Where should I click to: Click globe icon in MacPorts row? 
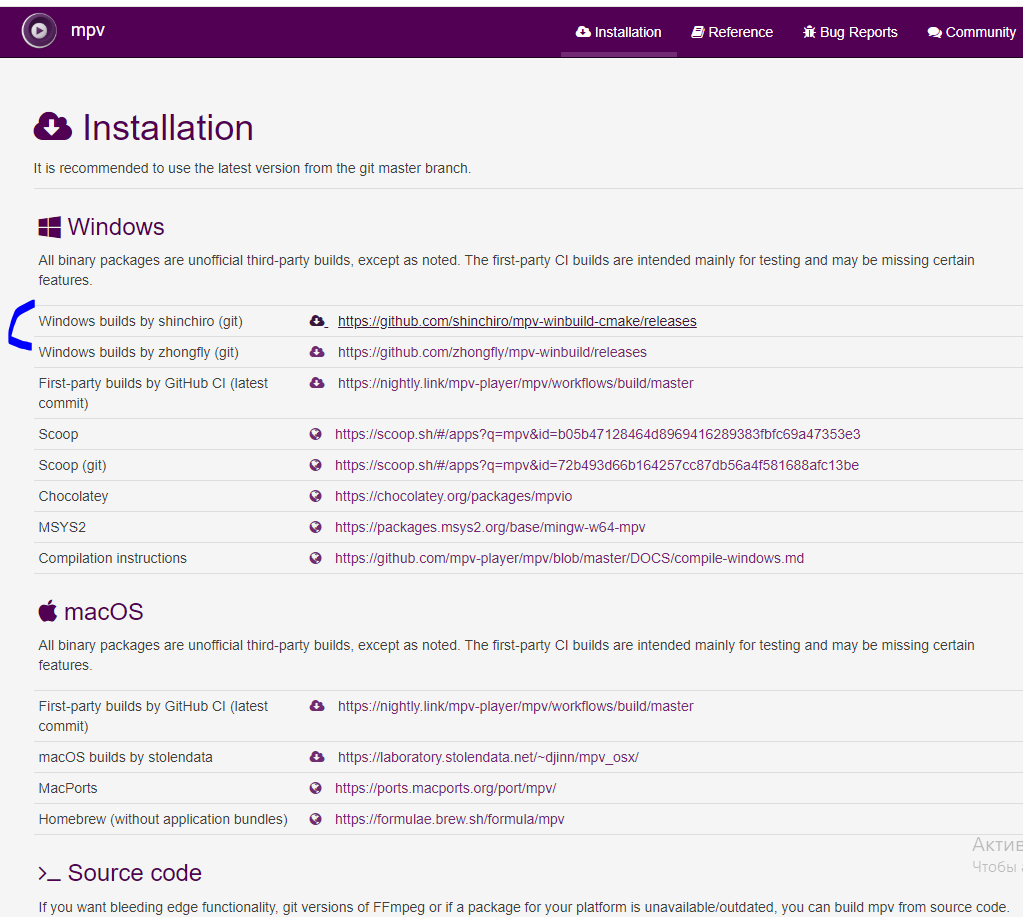tap(316, 788)
